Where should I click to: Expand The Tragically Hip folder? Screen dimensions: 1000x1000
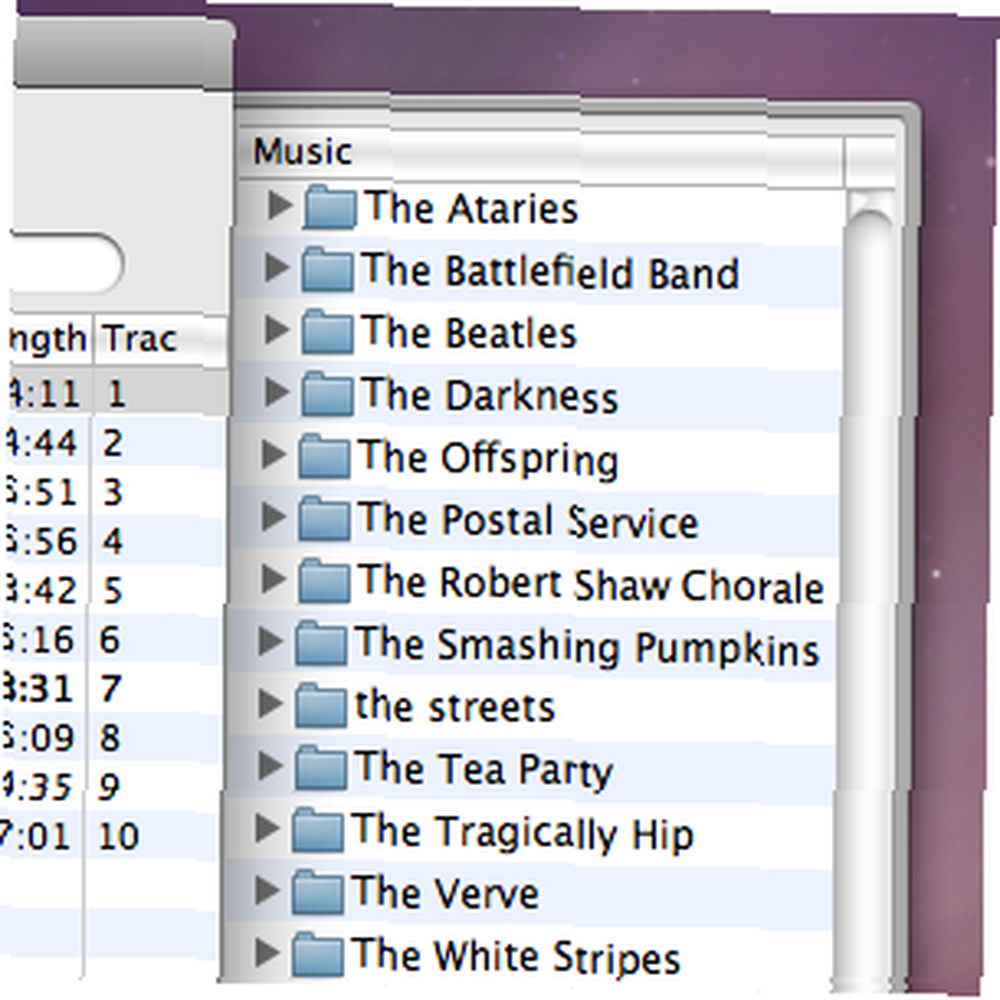268,828
